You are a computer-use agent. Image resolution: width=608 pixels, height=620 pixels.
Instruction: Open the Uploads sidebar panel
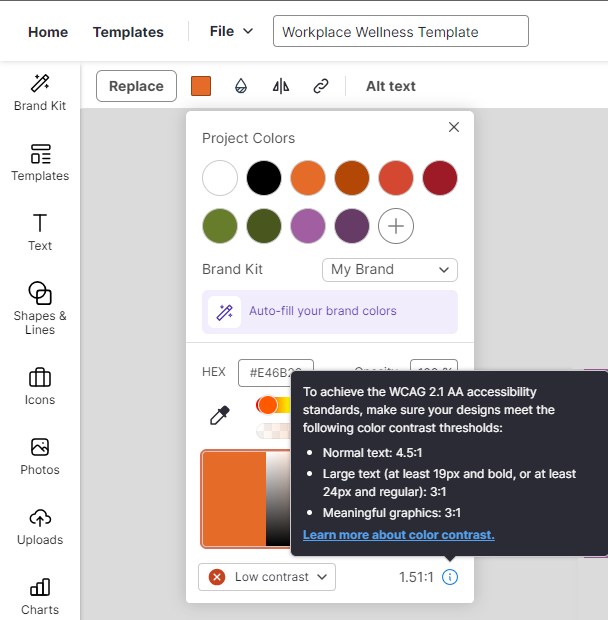pyautogui.click(x=40, y=525)
